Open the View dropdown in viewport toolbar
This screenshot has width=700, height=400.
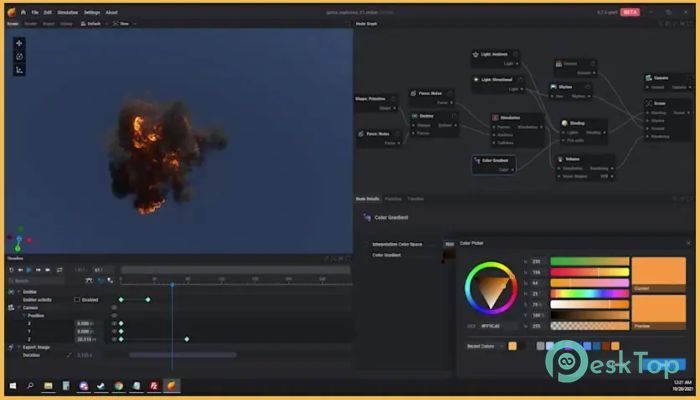(125, 24)
